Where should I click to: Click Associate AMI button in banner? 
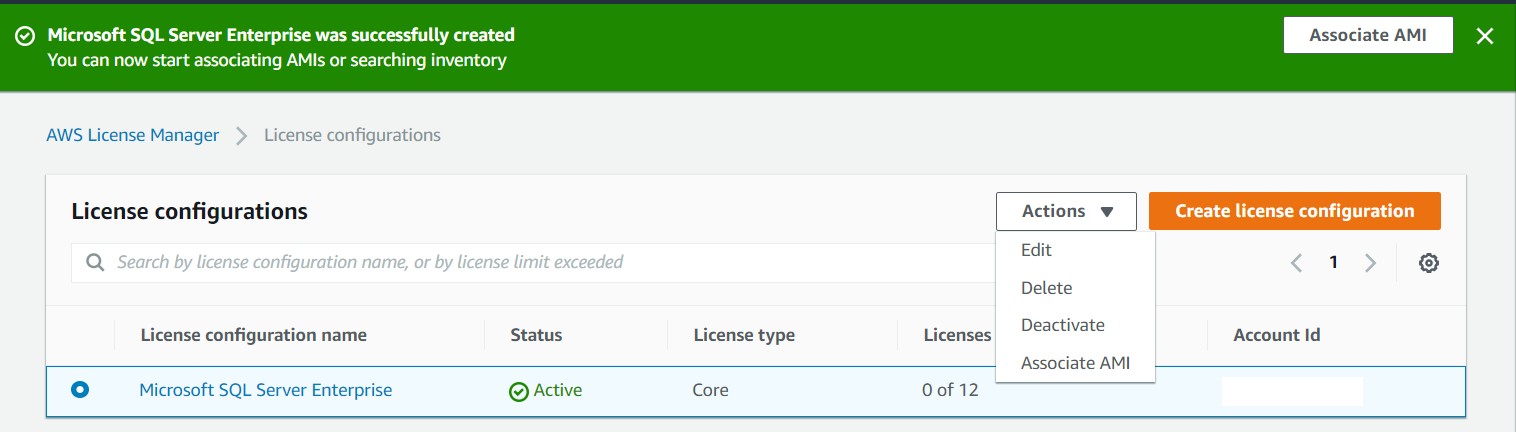[x=1368, y=35]
